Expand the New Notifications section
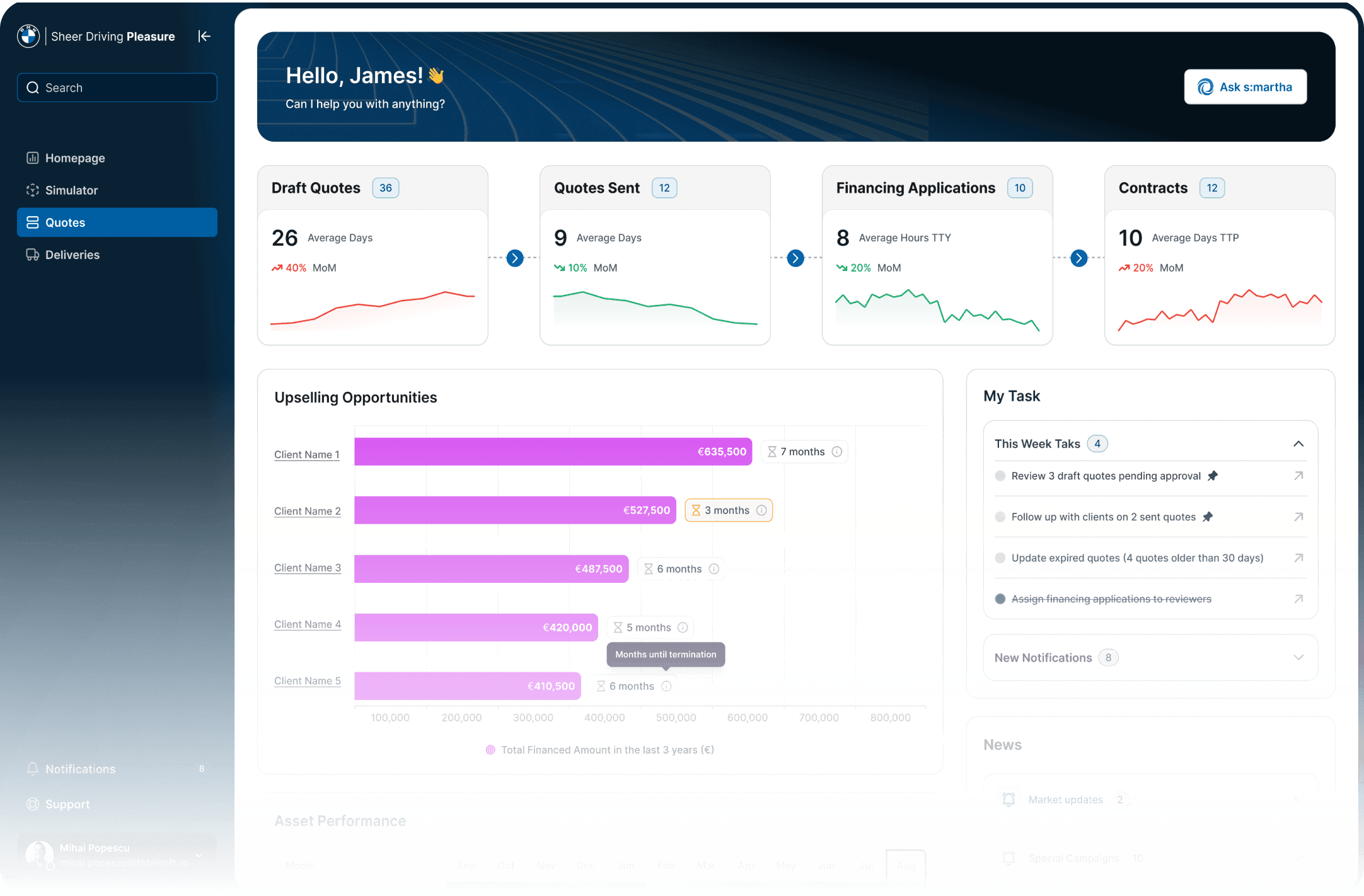Viewport: 1364px width, 896px height. 1298,657
